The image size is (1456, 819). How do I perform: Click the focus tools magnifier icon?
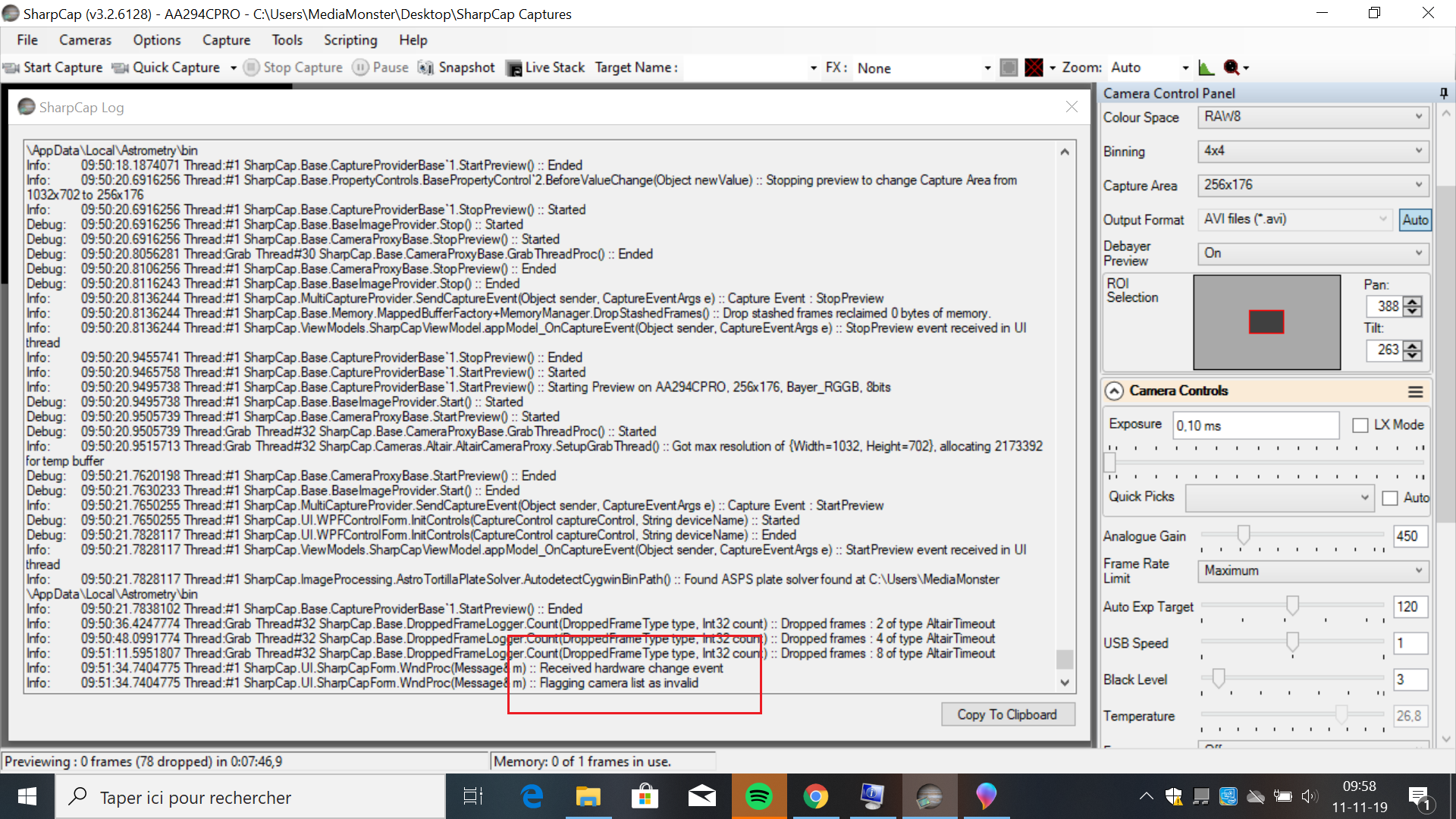[x=1232, y=67]
